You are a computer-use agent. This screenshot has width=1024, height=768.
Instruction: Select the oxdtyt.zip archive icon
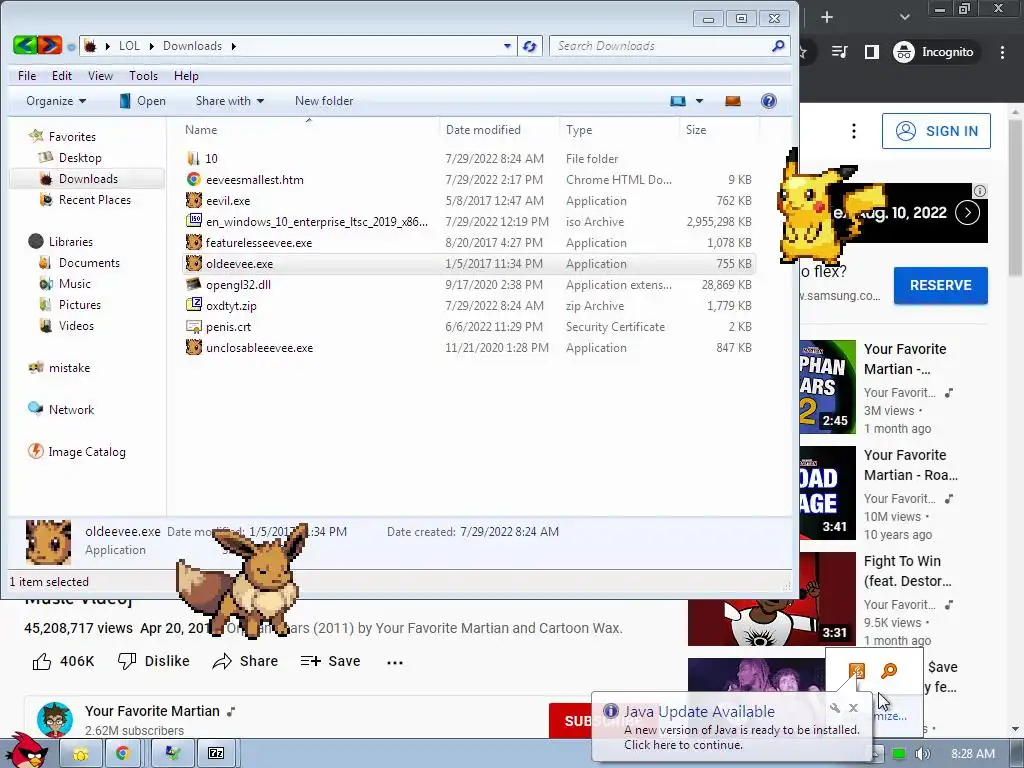194,305
